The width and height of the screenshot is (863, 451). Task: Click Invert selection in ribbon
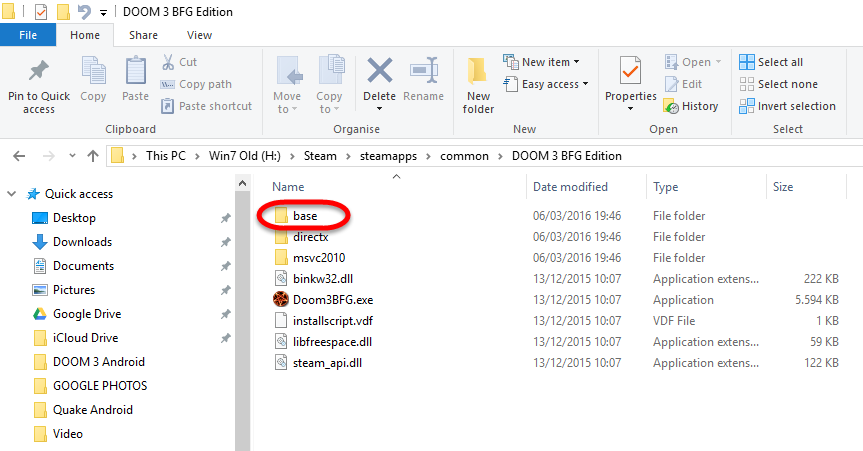tap(787, 106)
